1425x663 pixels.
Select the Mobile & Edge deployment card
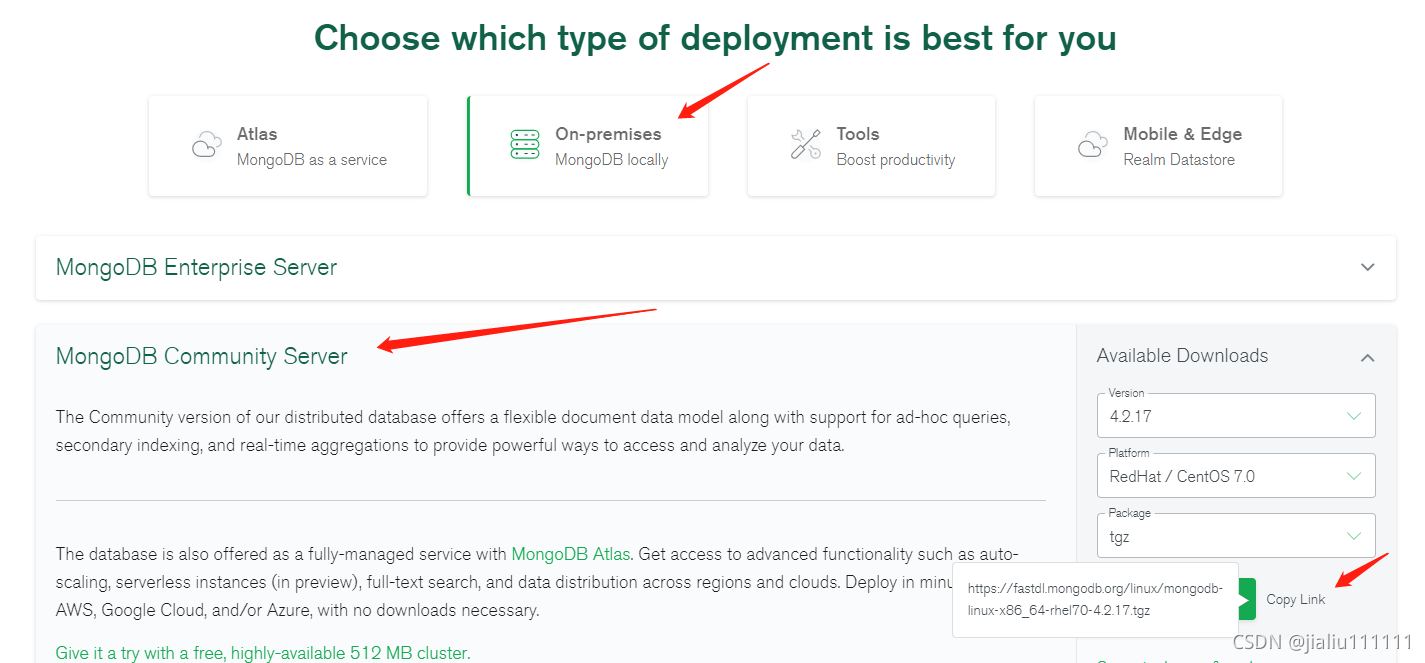pyautogui.click(x=1158, y=146)
